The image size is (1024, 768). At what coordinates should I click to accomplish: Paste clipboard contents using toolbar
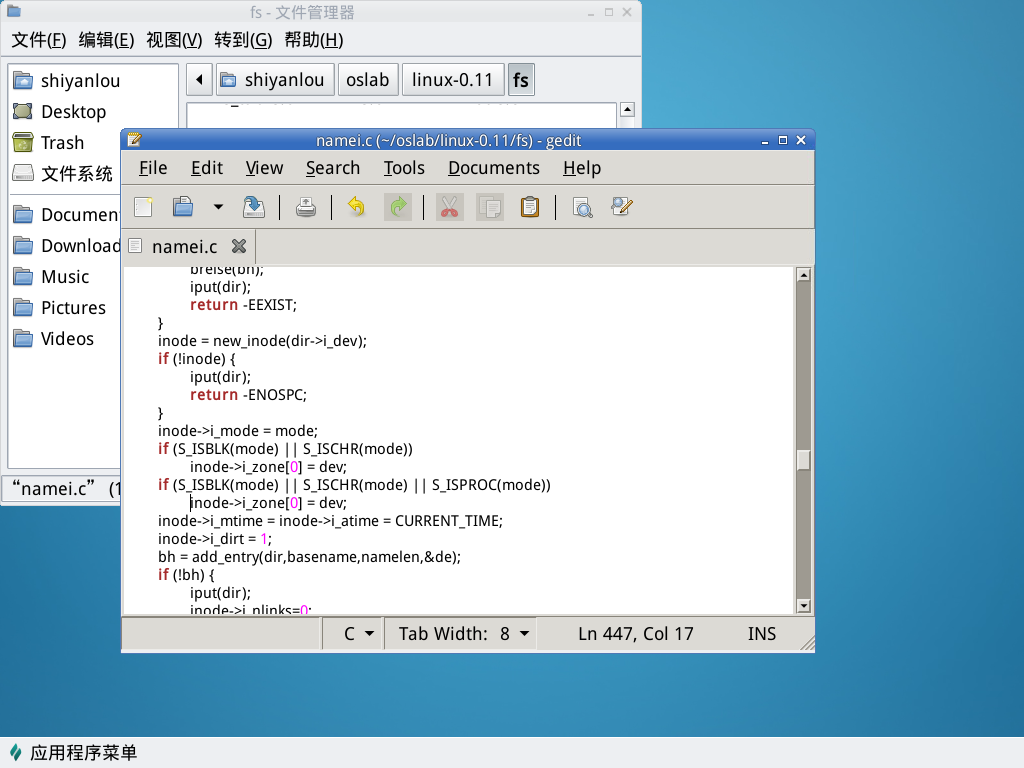[x=530, y=207]
